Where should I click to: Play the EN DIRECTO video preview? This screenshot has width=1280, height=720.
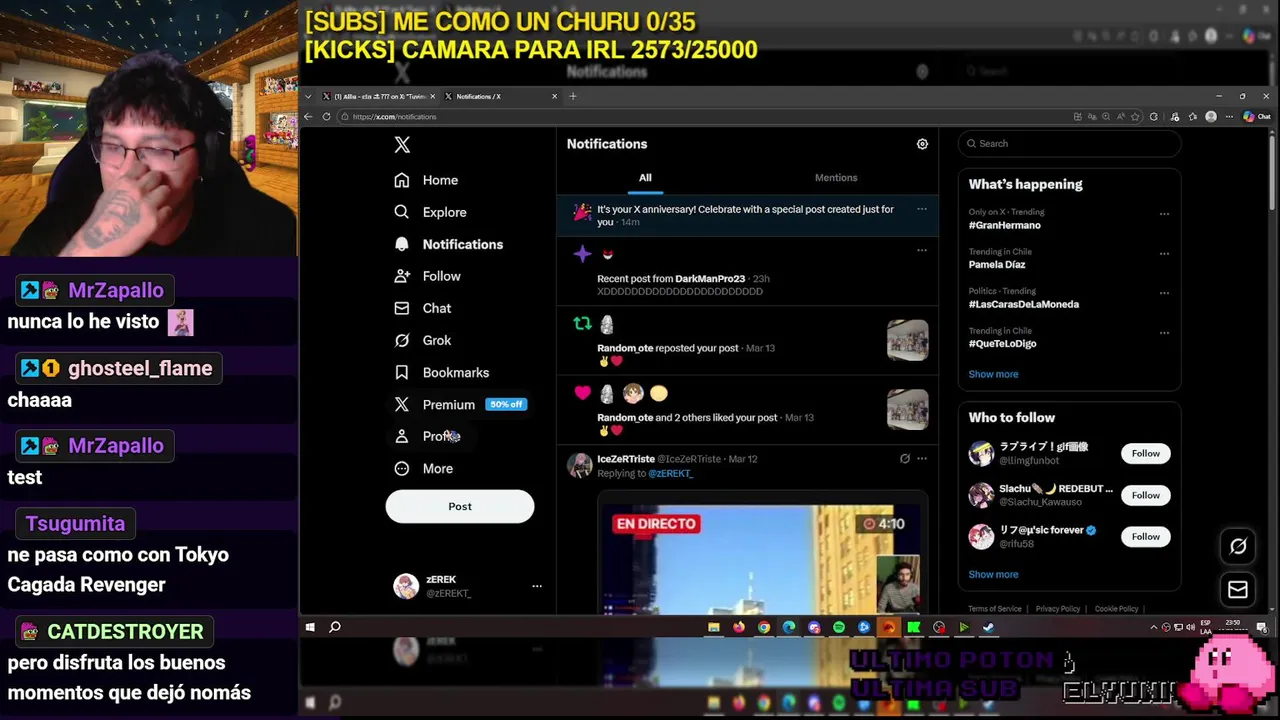(x=763, y=552)
